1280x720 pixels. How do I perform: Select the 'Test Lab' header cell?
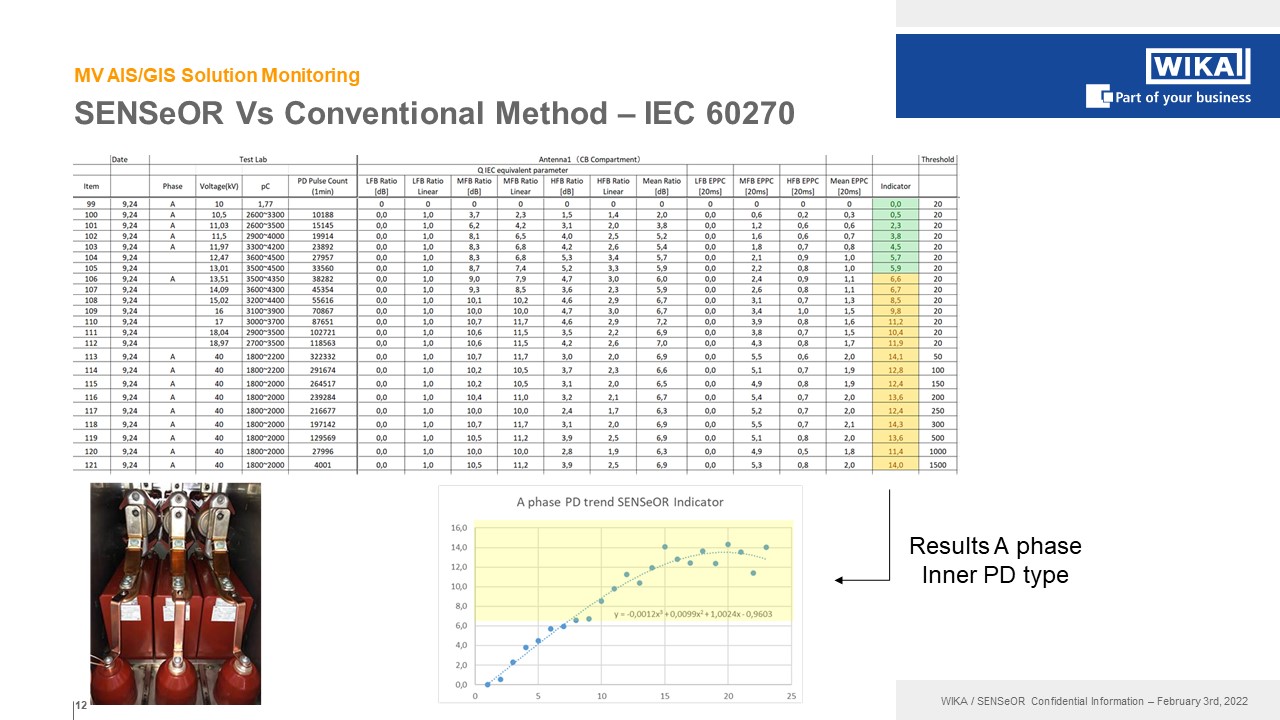click(253, 159)
